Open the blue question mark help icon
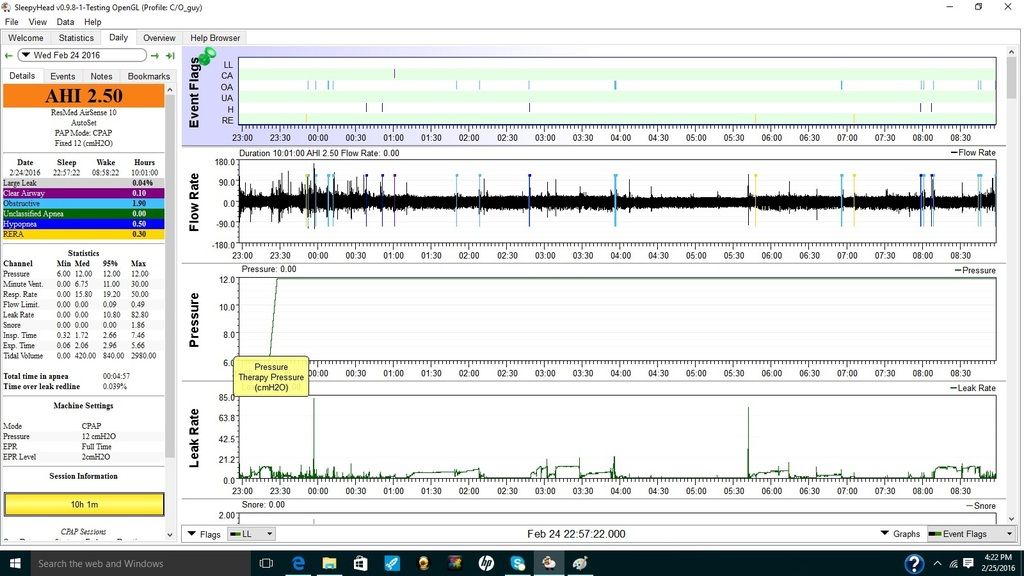This screenshot has width=1024, height=576. point(914,563)
